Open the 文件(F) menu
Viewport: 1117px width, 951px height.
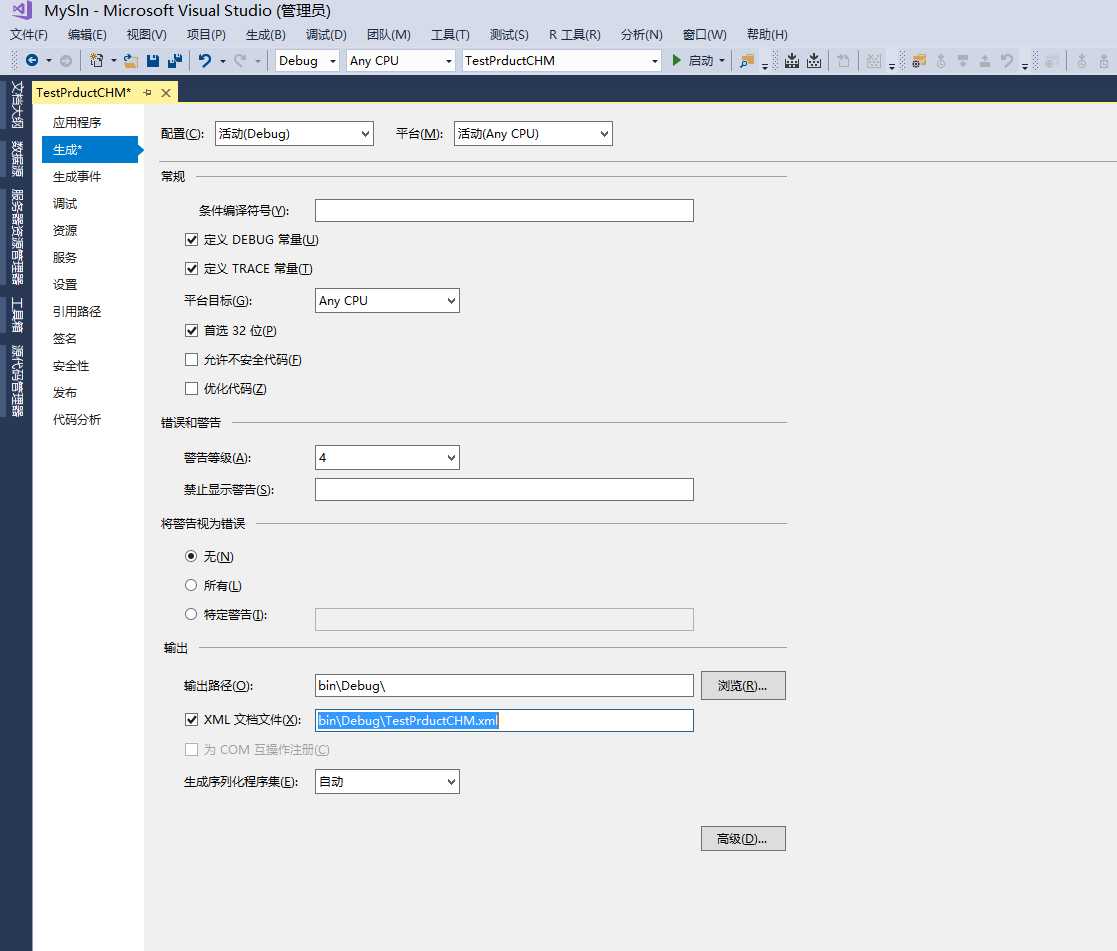(28, 34)
